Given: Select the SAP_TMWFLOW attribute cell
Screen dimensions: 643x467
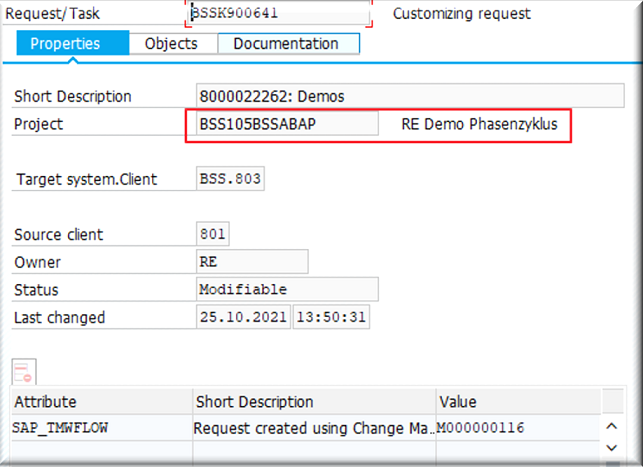Looking at the screenshot, I should coord(100,428).
